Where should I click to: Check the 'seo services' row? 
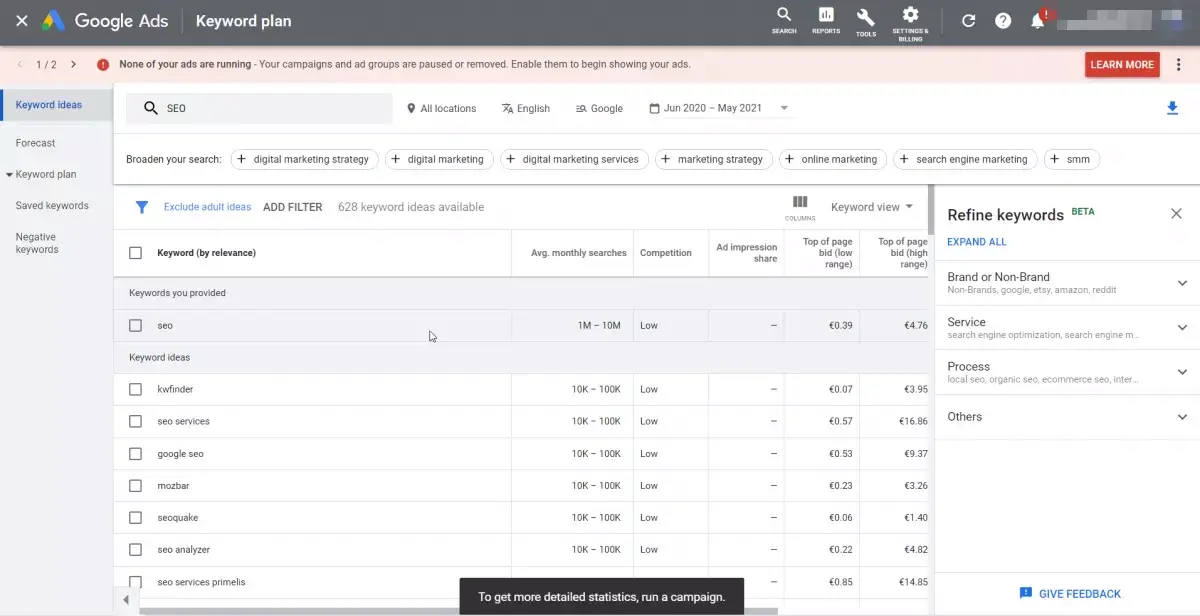click(135, 421)
